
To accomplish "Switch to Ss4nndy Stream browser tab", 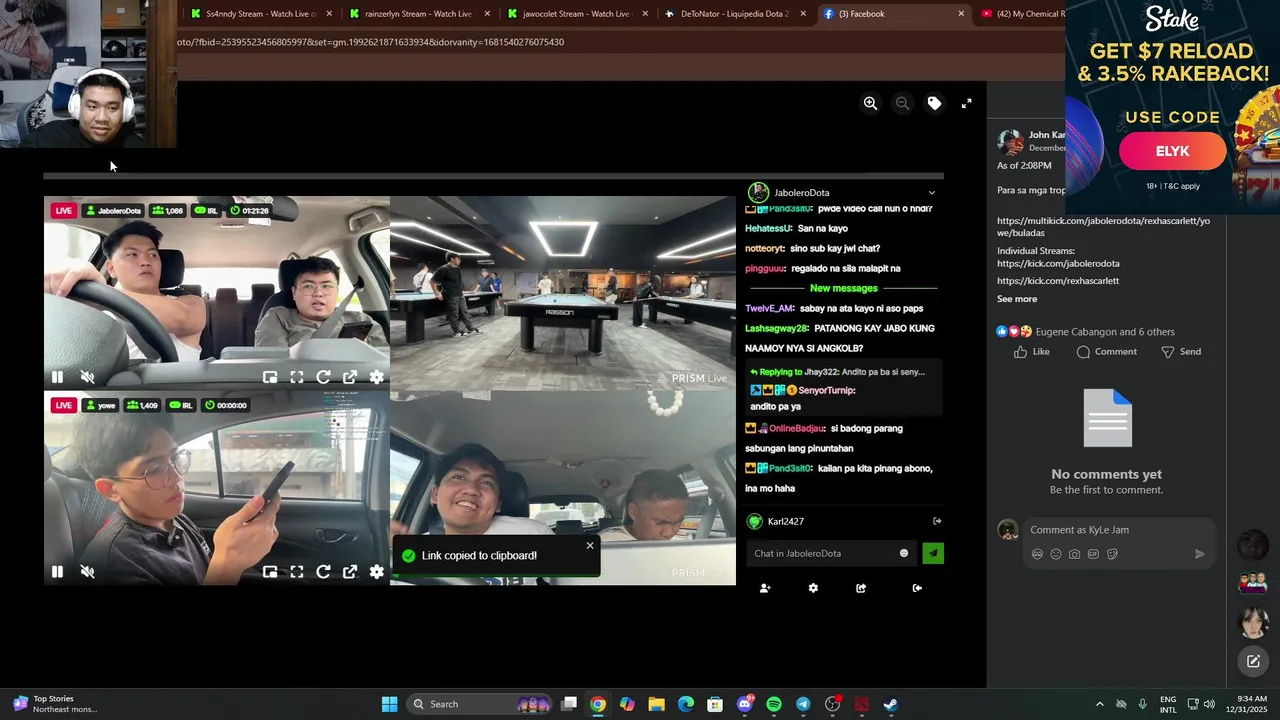I will click(260, 14).
